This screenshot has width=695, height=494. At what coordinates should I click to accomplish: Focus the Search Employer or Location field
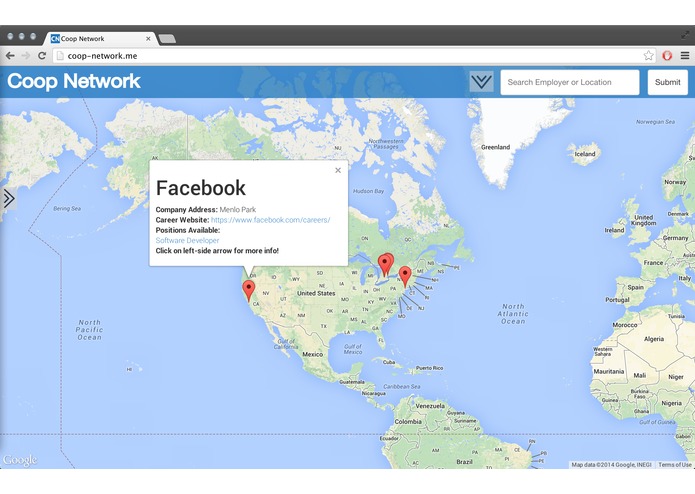(x=570, y=82)
